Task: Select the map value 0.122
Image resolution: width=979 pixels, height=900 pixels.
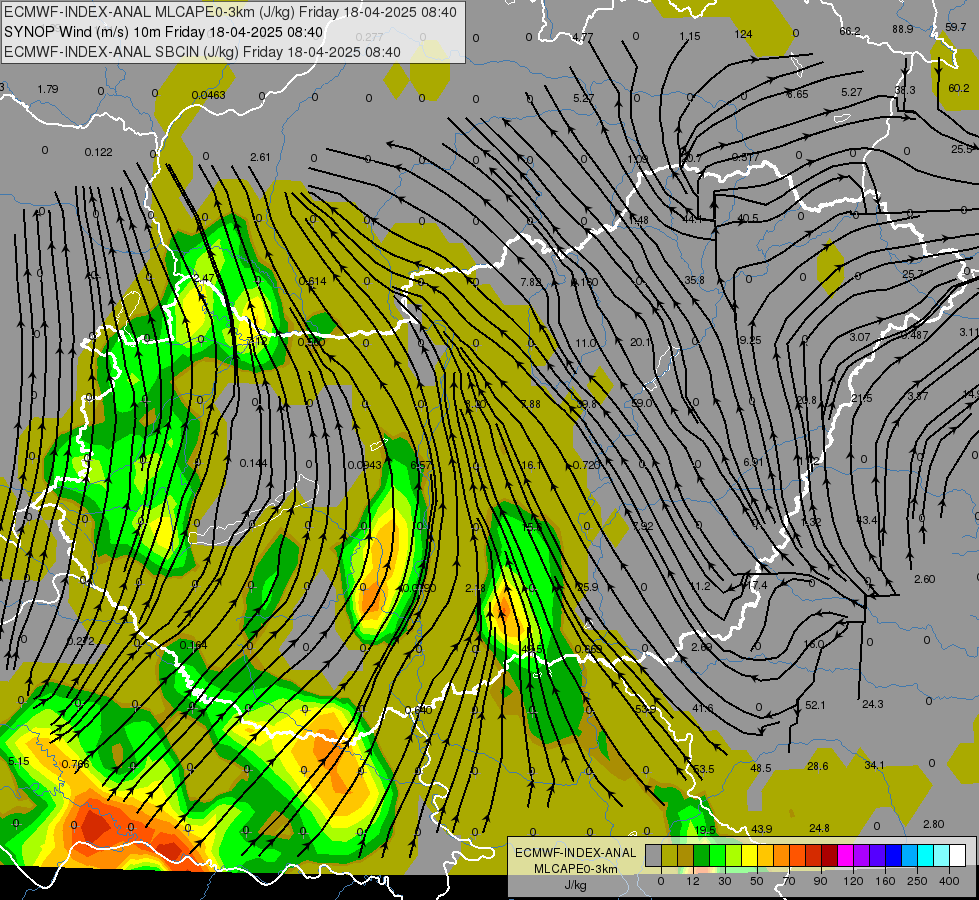Action: 99,152
